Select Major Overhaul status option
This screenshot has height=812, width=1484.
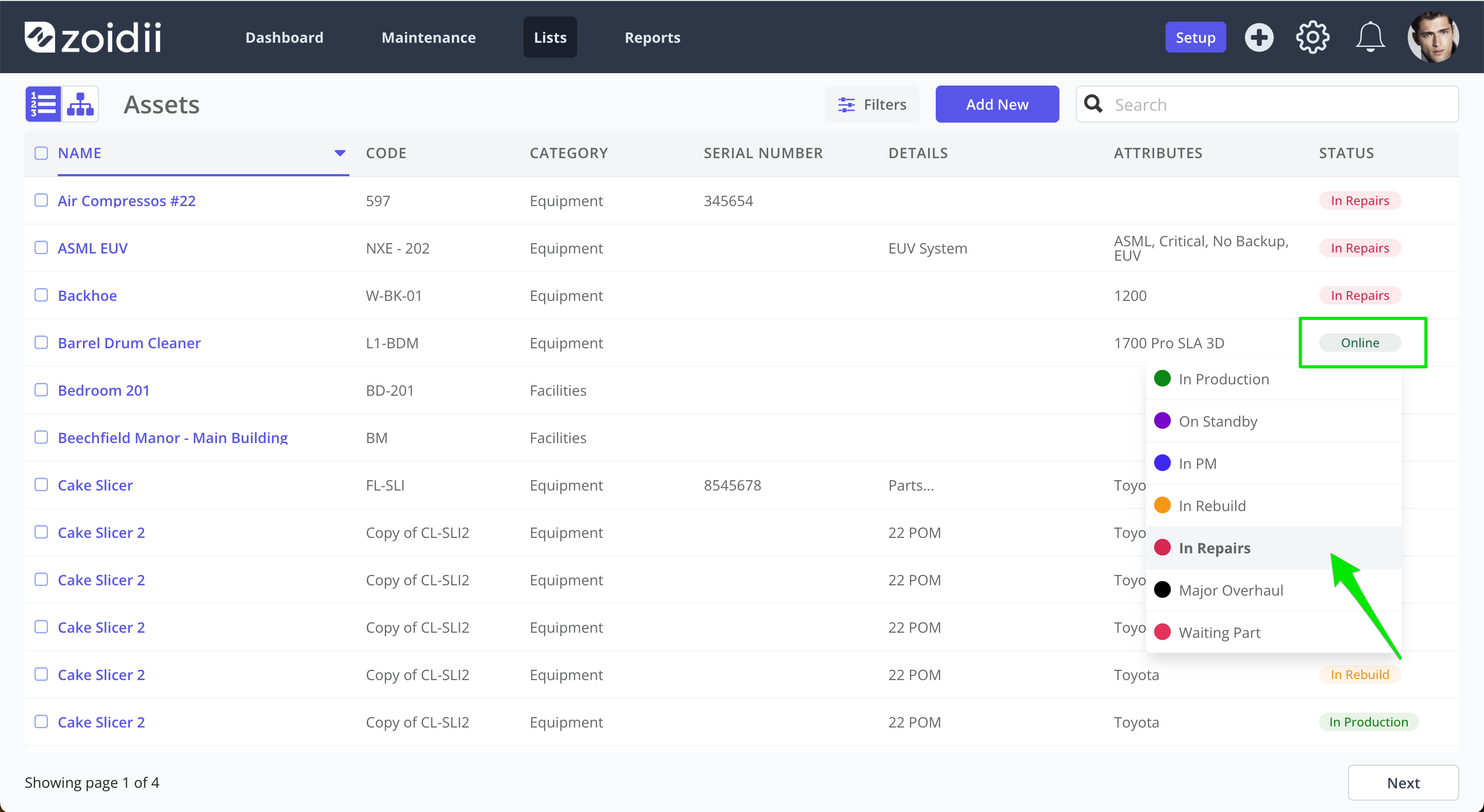(1273, 590)
